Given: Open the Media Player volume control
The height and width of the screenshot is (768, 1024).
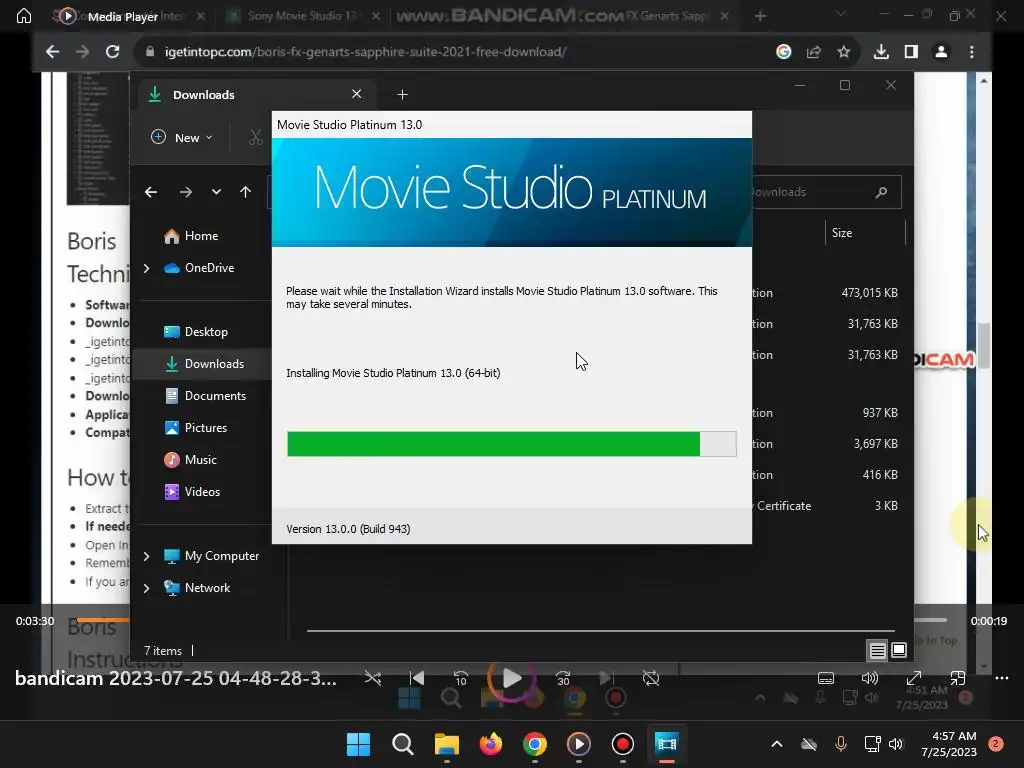Looking at the screenshot, I should [870, 678].
